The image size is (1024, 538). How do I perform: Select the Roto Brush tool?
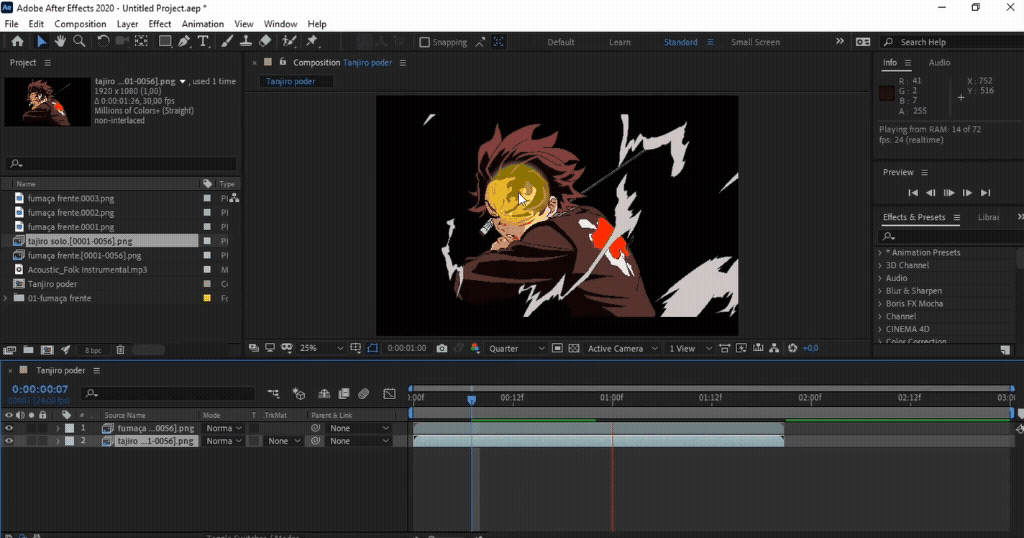click(289, 42)
